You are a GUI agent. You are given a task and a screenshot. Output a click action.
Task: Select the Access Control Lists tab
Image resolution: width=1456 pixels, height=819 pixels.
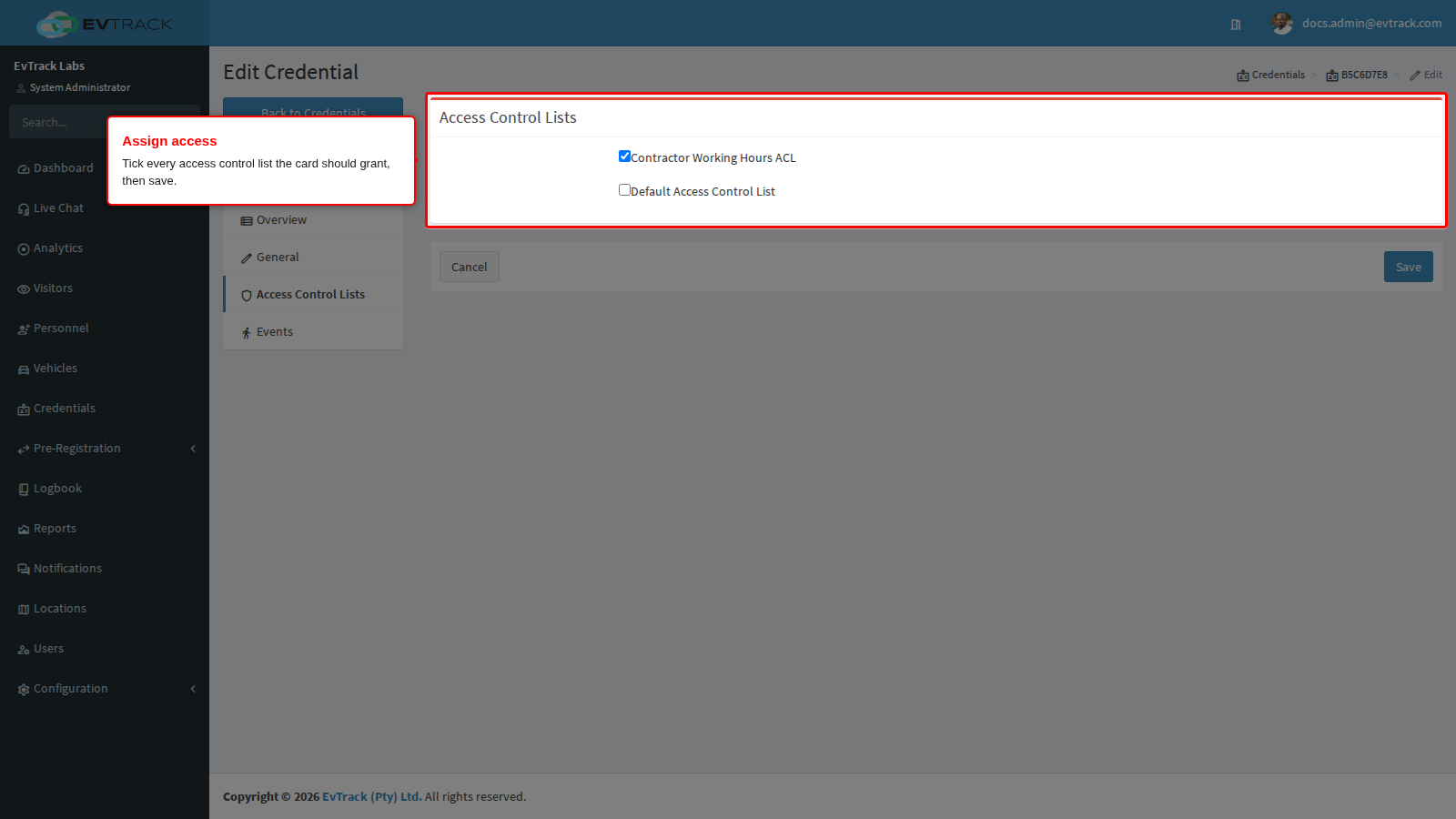pyautogui.click(x=313, y=295)
